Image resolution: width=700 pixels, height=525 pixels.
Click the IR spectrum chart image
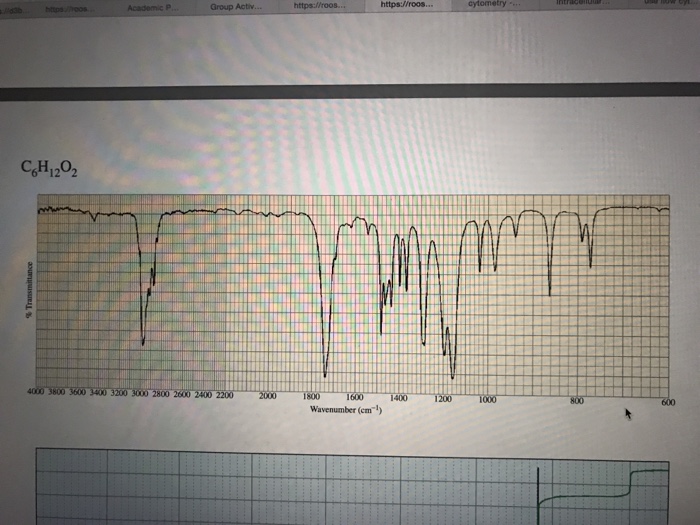[x=353, y=295]
